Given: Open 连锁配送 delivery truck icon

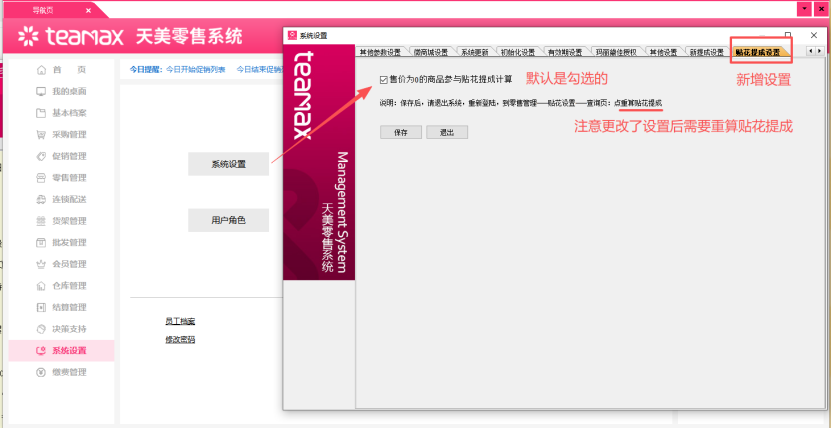Looking at the screenshot, I should coord(41,200).
